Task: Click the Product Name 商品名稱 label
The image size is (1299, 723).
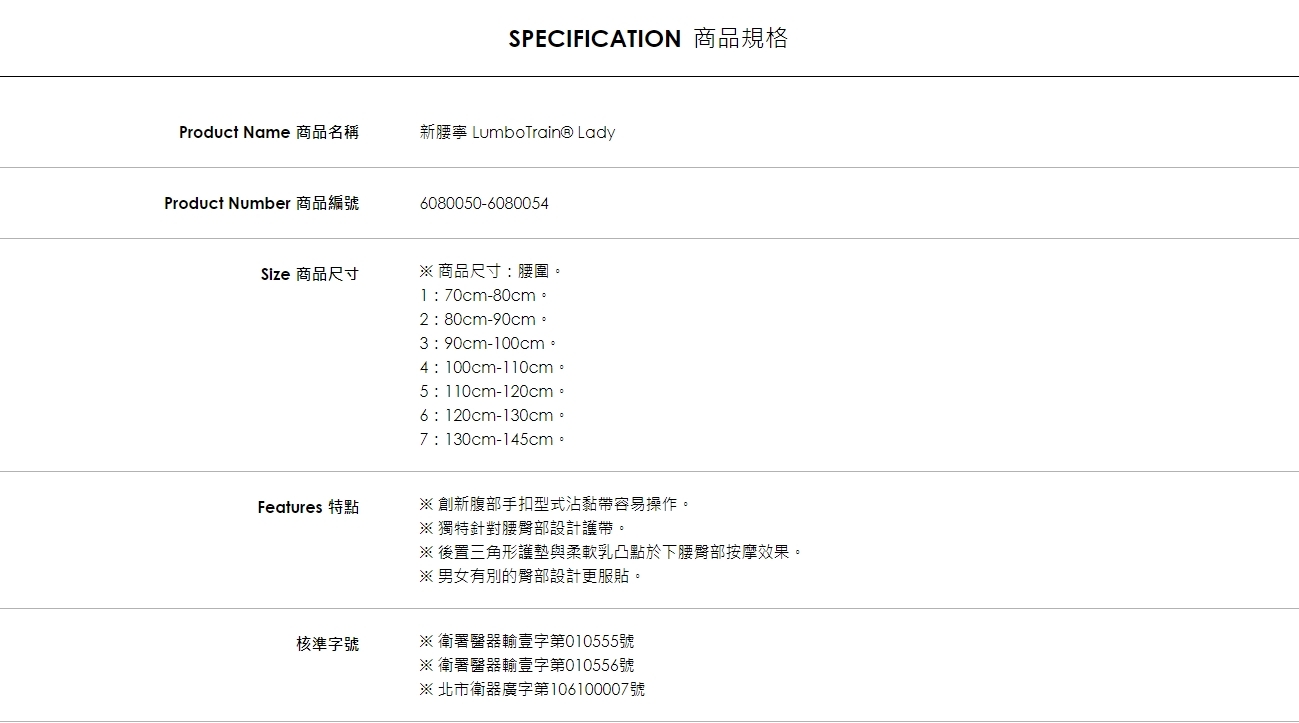Action: [x=268, y=132]
